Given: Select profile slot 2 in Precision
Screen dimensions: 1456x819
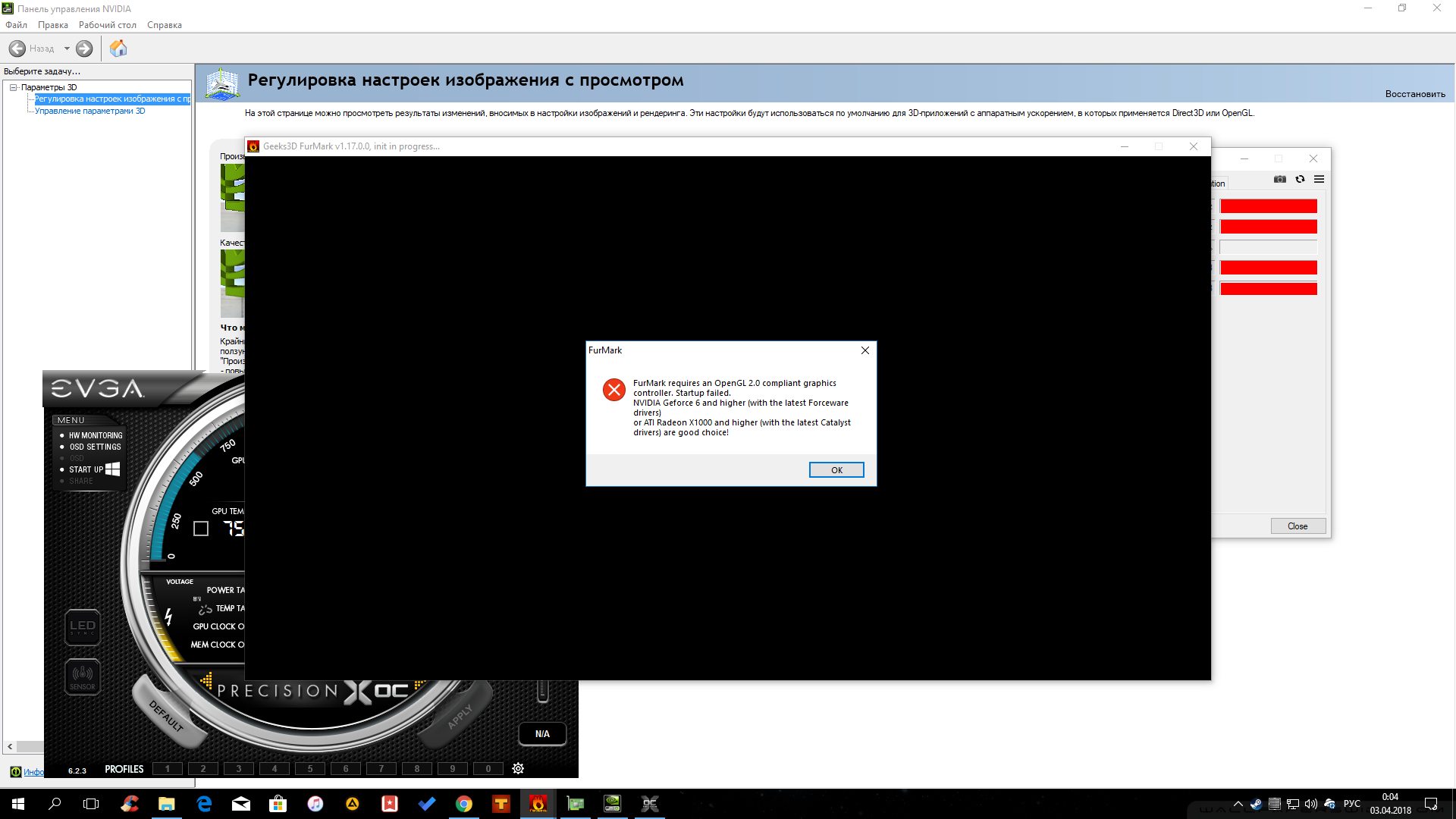Looking at the screenshot, I should click(x=202, y=768).
